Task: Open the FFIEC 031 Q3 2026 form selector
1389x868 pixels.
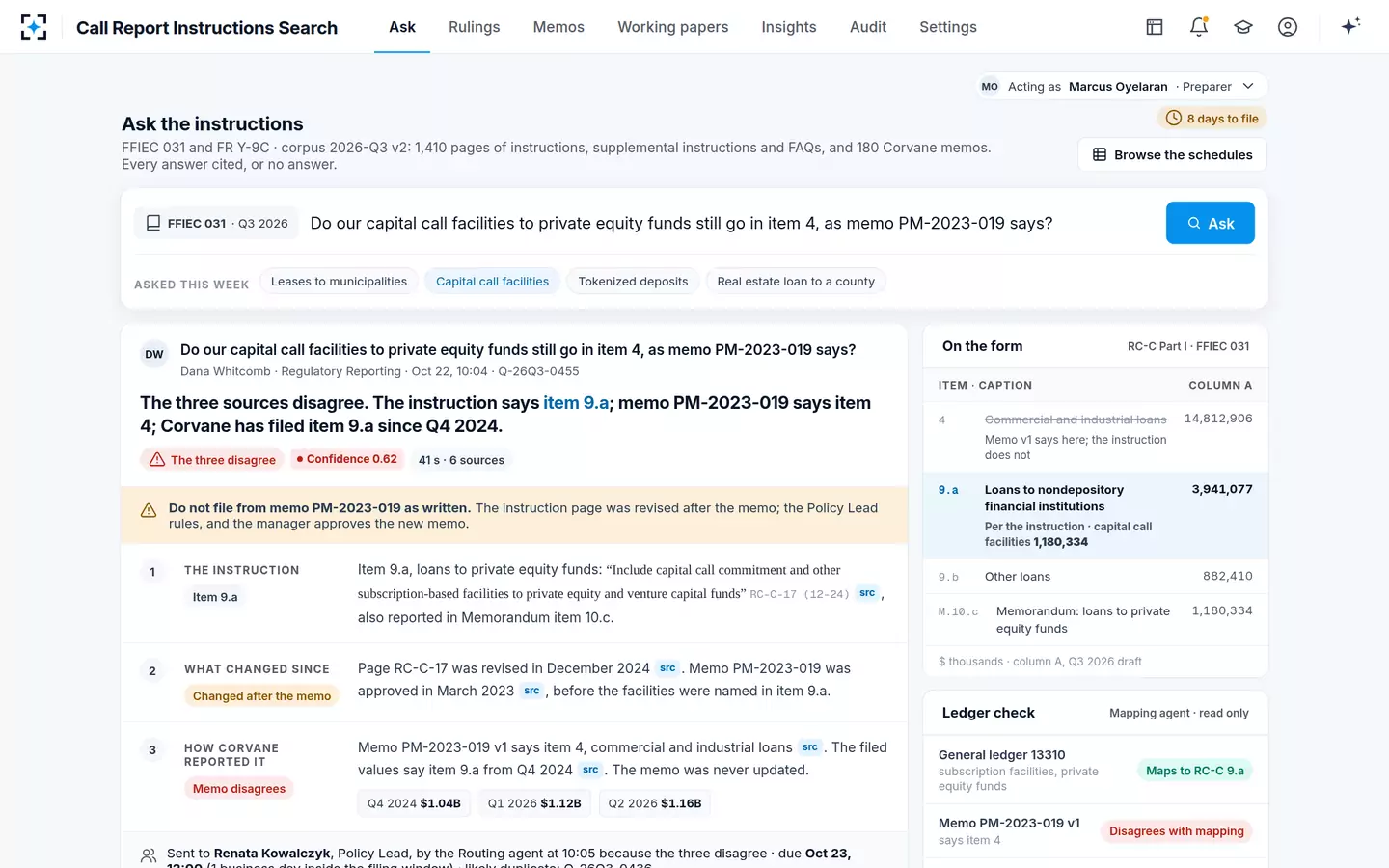Action: pos(216,223)
